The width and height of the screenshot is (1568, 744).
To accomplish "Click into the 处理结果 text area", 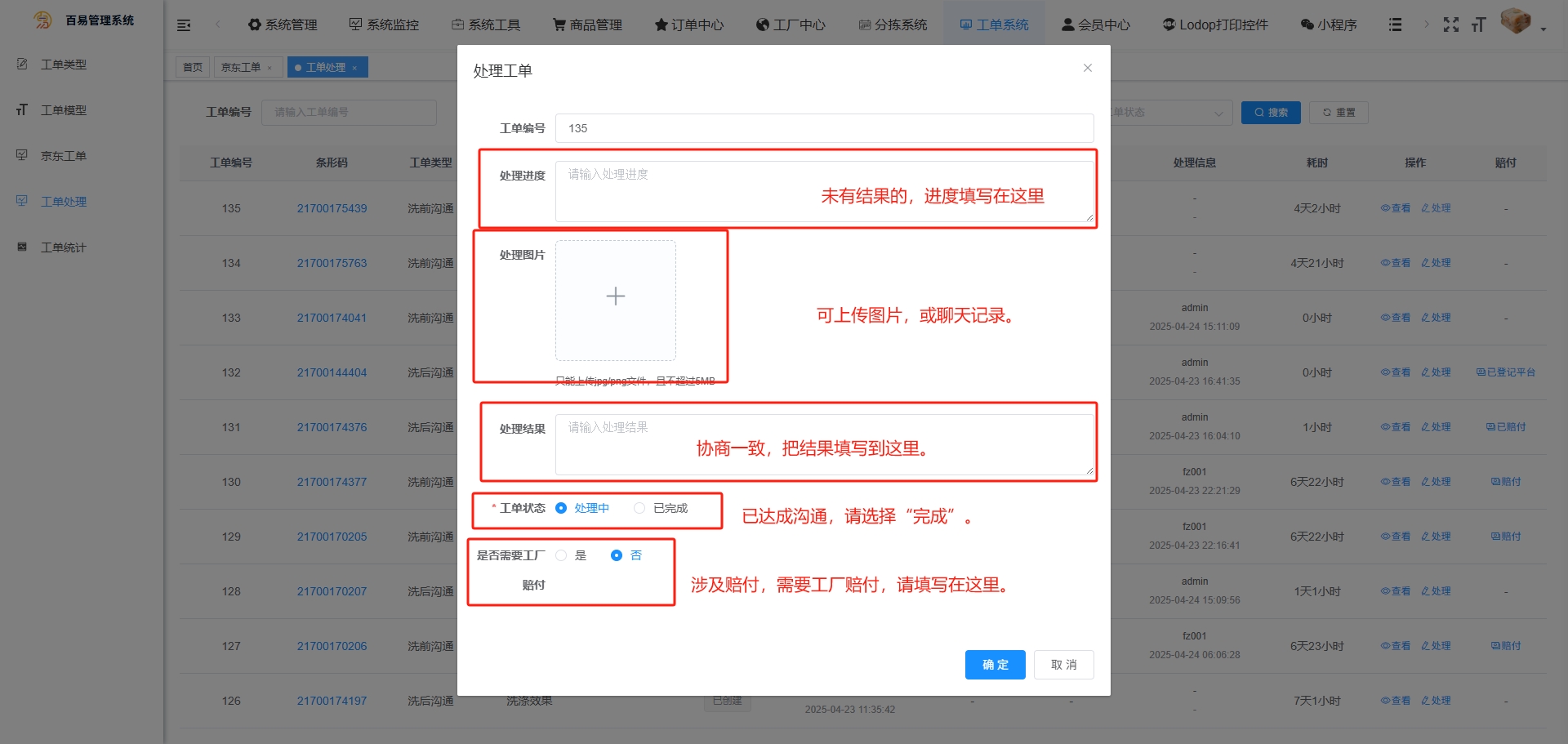I will click(x=824, y=445).
